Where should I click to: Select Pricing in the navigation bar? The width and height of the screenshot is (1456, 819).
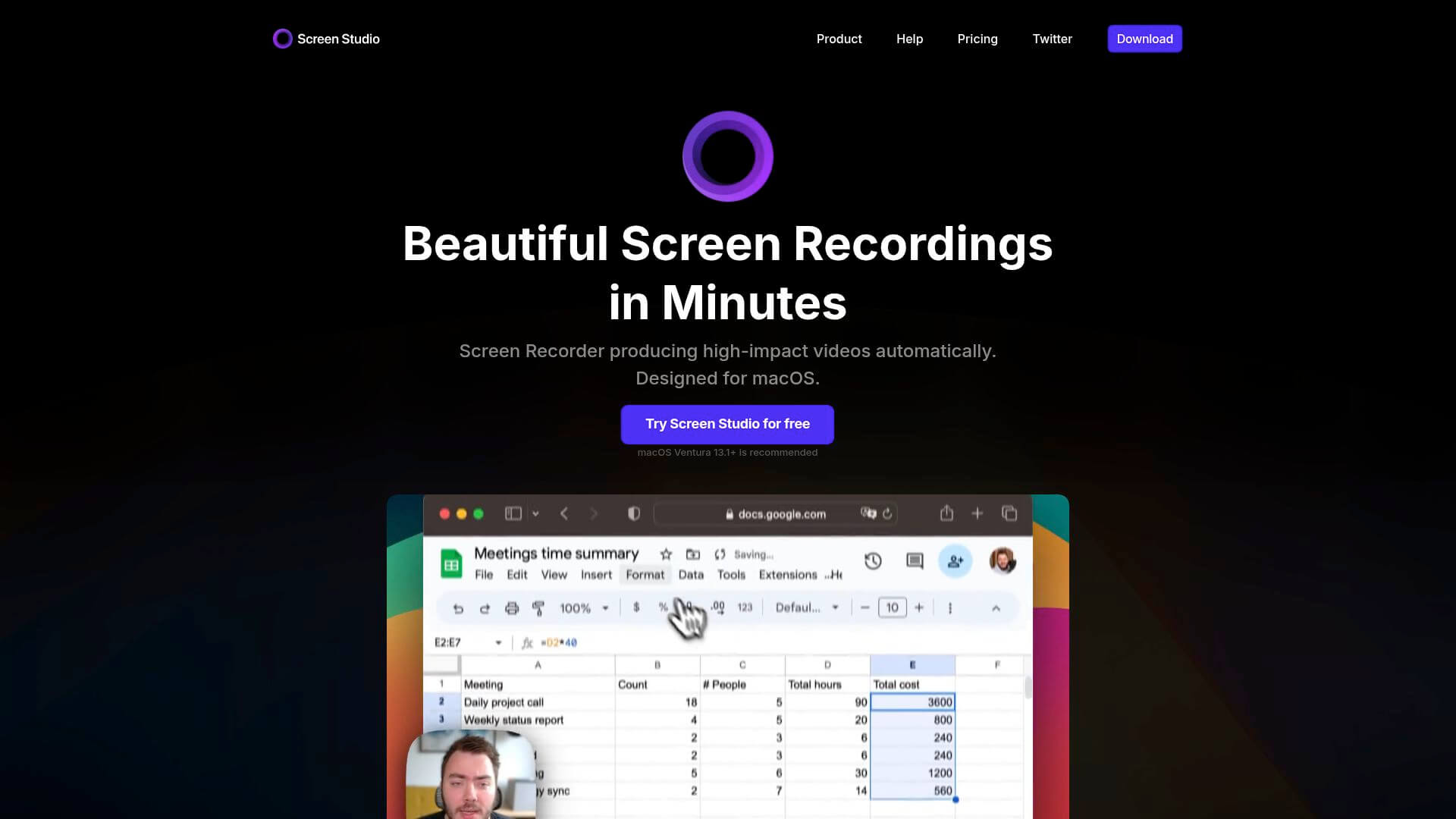point(977,39)
